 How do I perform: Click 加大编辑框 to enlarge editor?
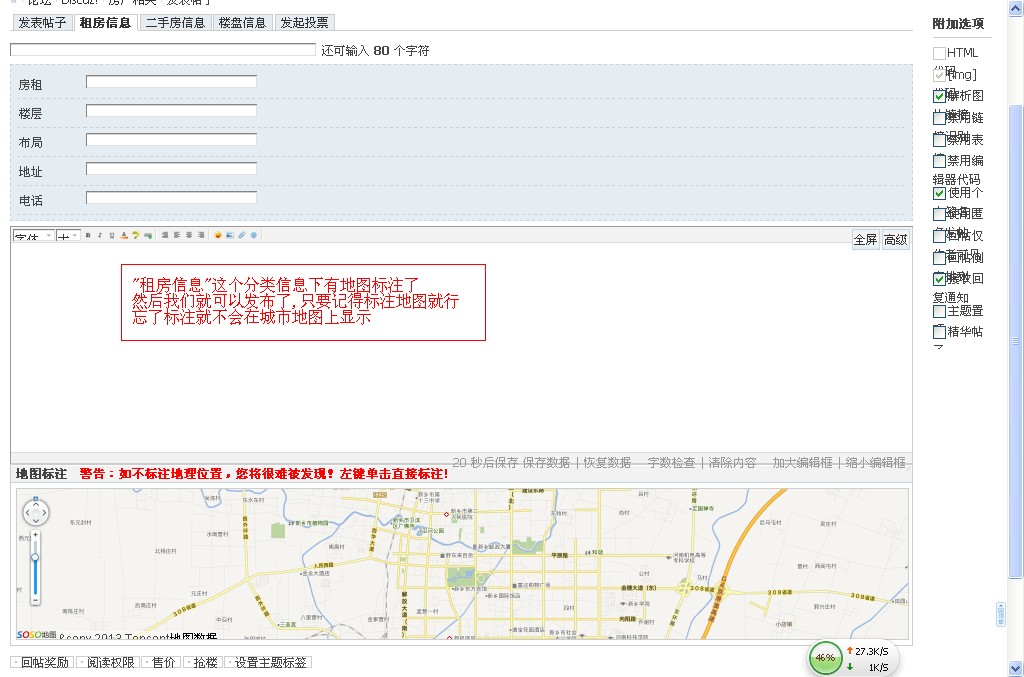pos(802,462)
